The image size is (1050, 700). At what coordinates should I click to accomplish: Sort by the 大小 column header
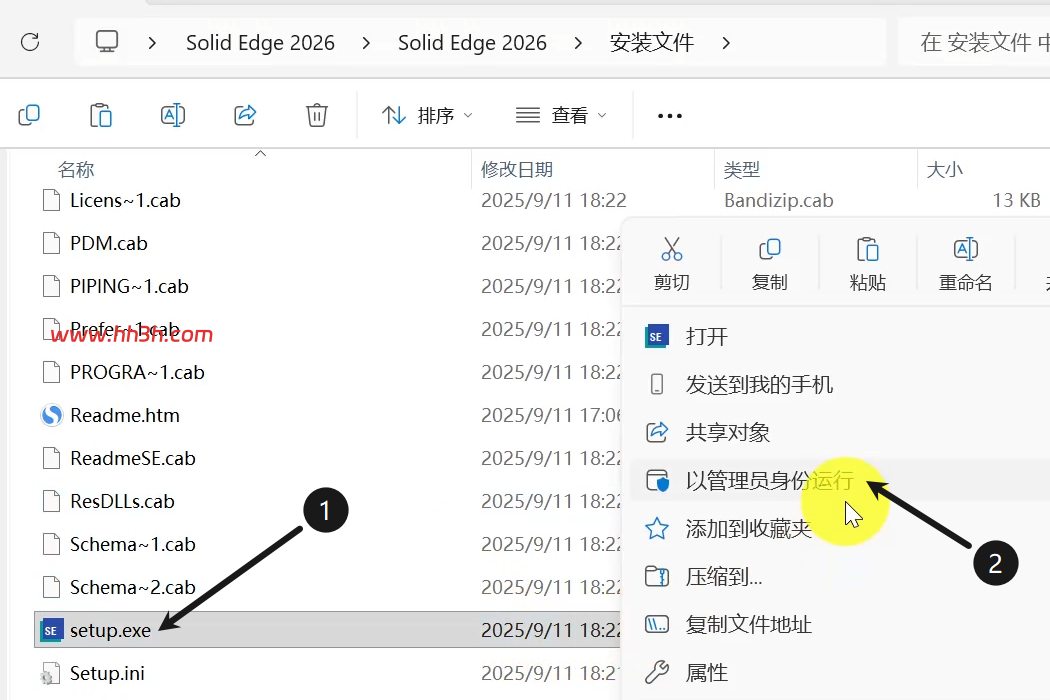tap(944, 169)
